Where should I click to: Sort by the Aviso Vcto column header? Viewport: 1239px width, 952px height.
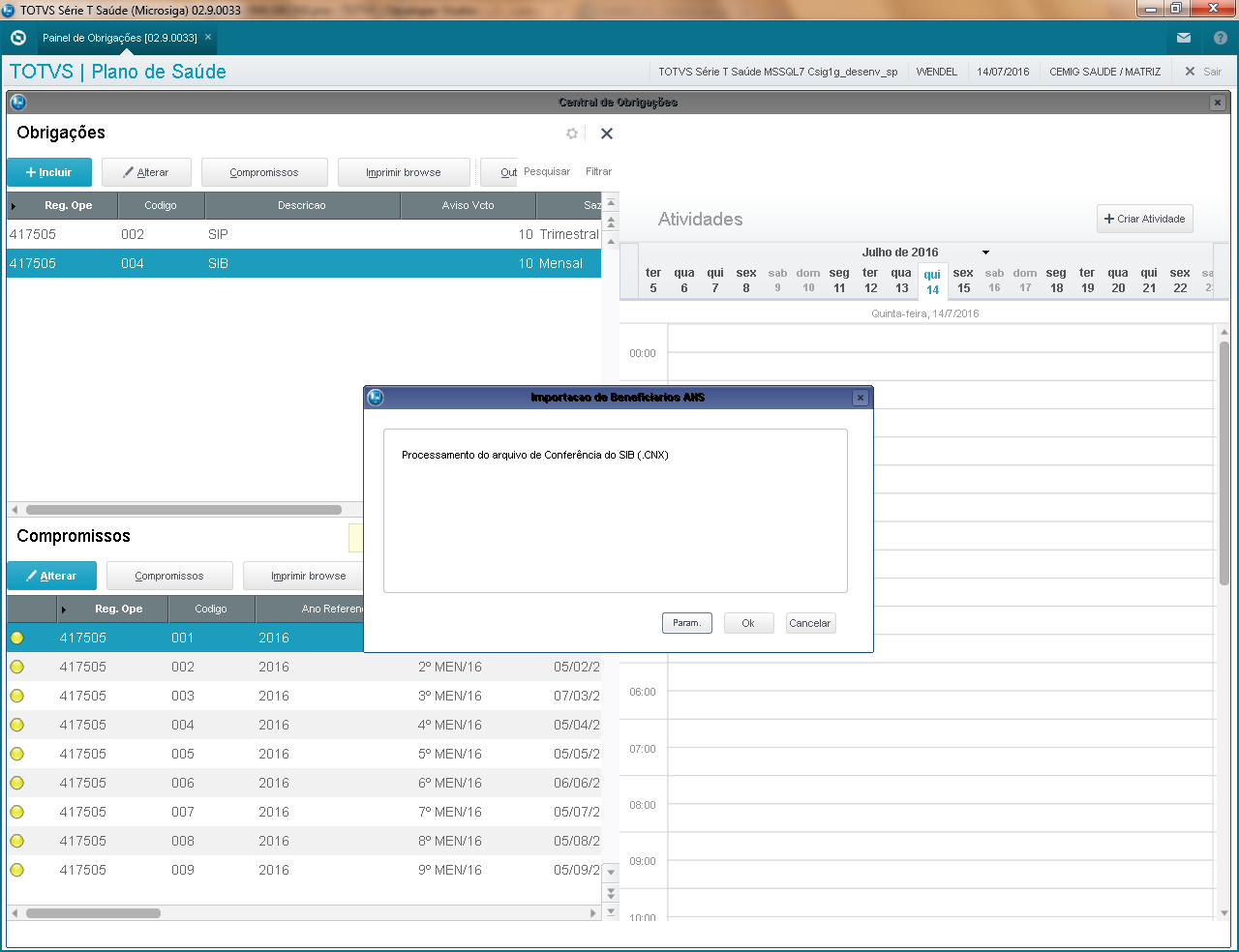468,205
